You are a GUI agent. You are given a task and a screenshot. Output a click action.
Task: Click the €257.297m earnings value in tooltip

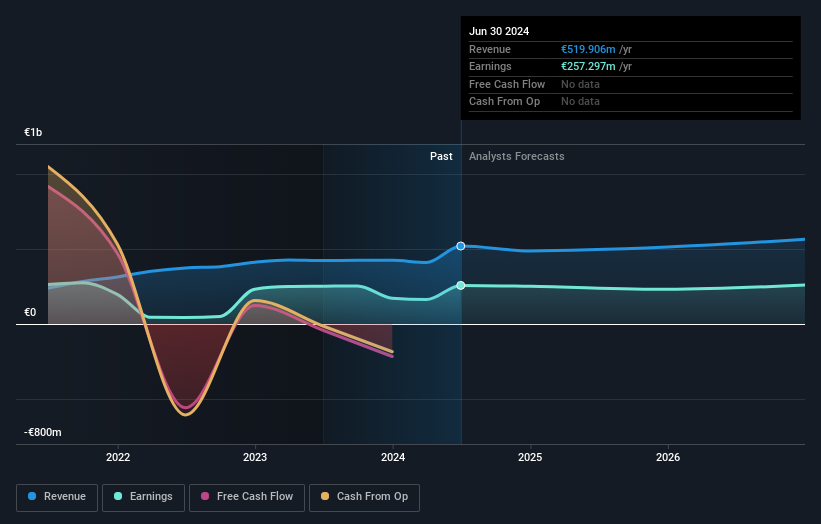point(588,66)
